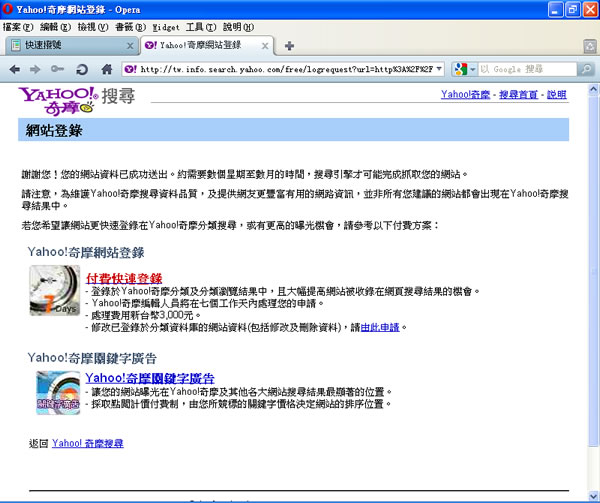600x503 pixels.
Task: Open the closed tabs trash icon
Action: click(590, 46)
